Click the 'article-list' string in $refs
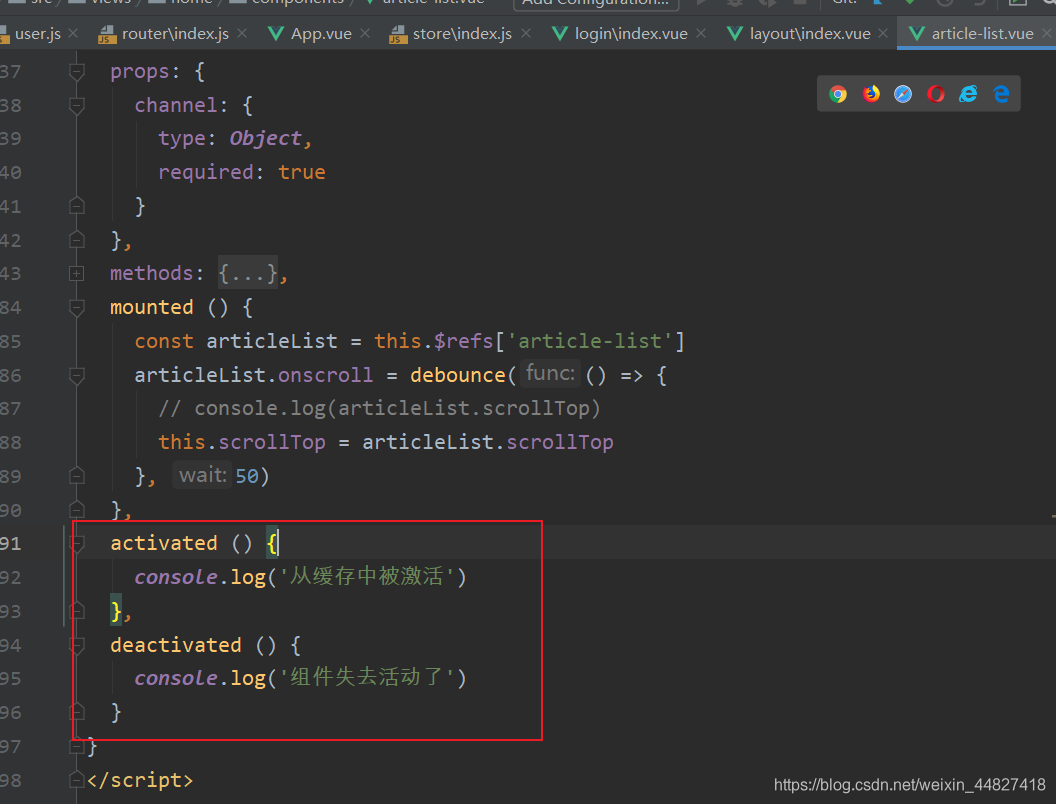This screenshot has height=804, width=1056. tap(589, 341)
